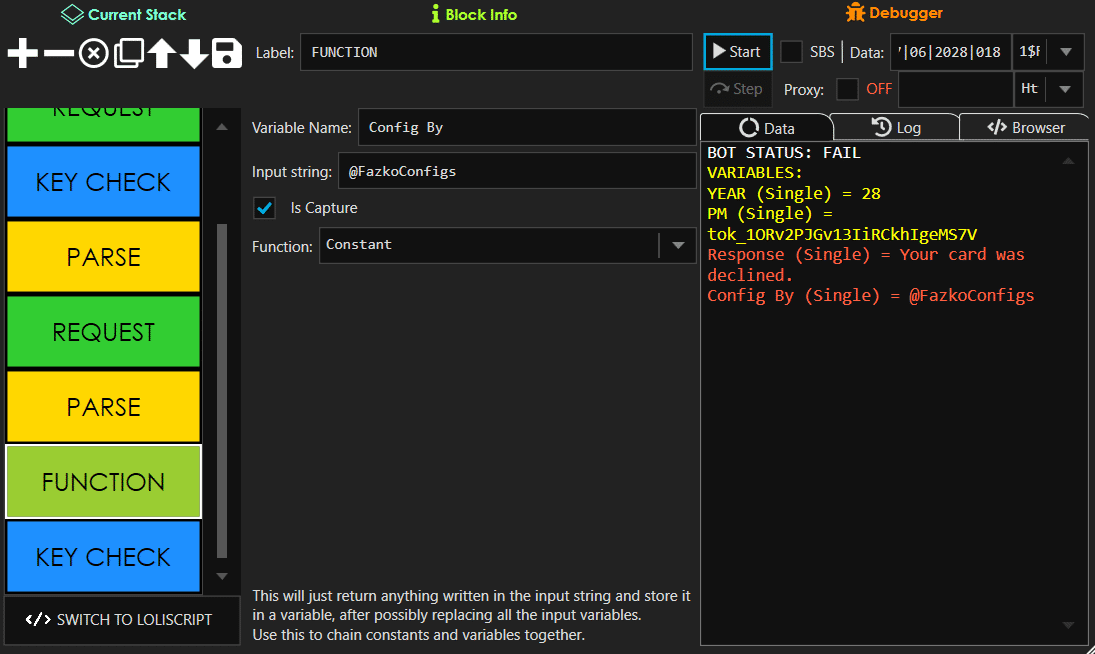Enable the SBS checkbox
Image resolution: width=1095 pixels, height=654 pixels.
[790, 51]
